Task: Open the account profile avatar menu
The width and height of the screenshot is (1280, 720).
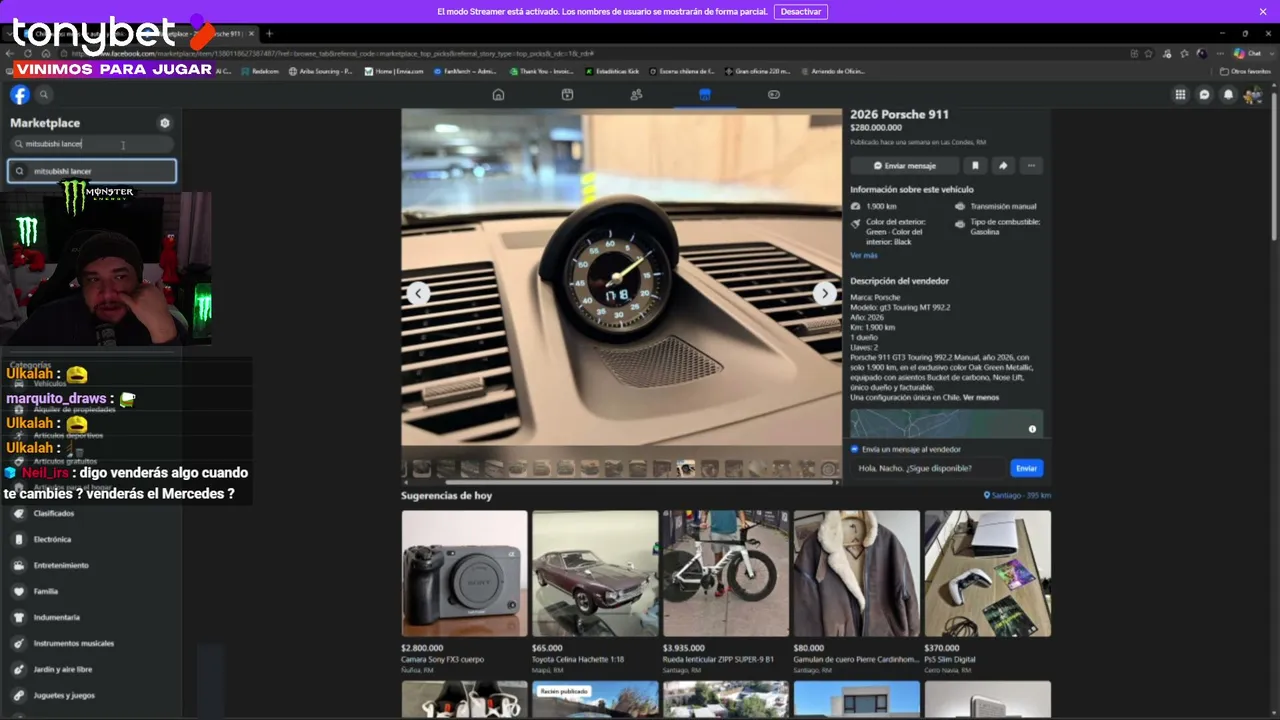Action: [1253, 95]
